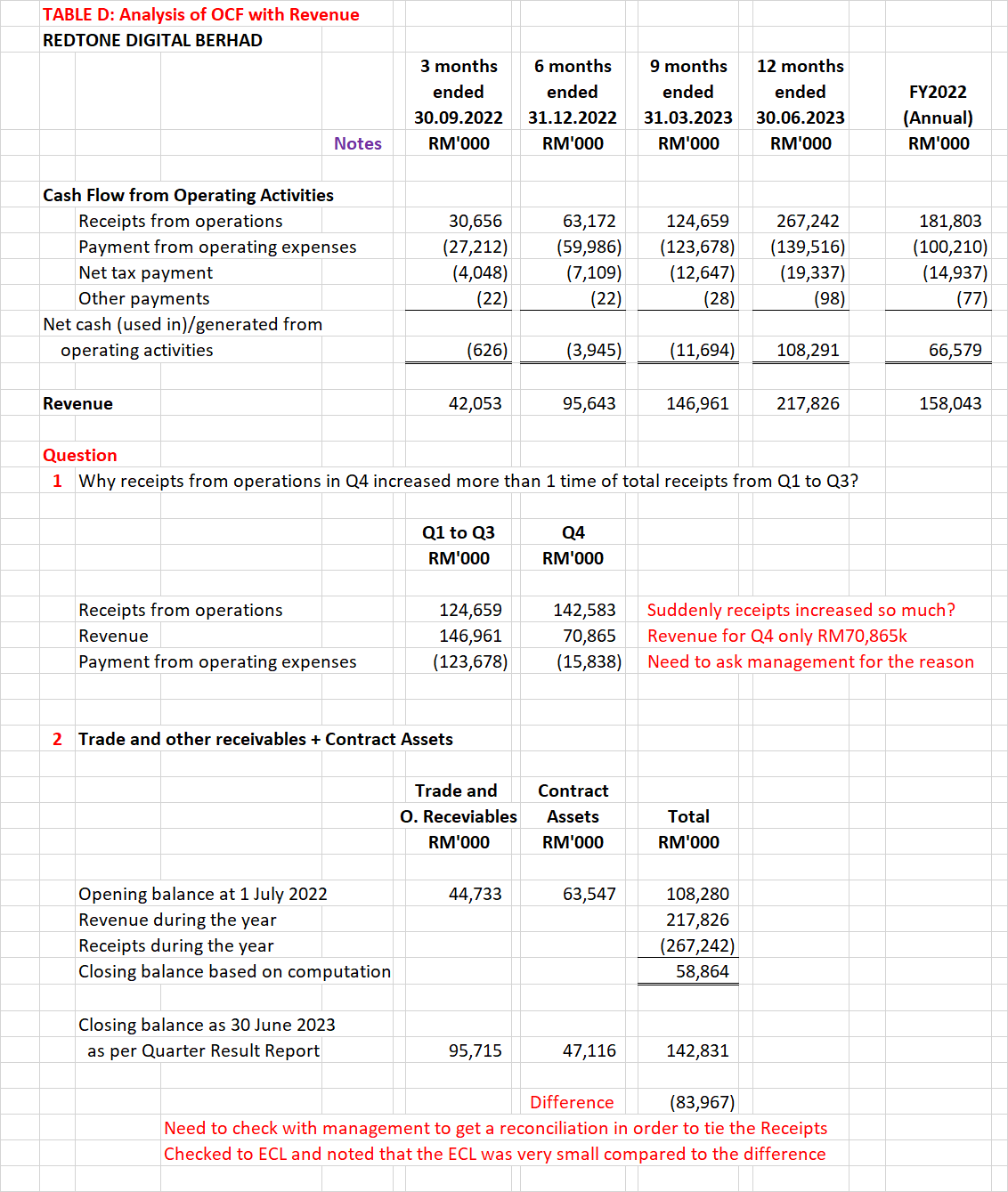
Task: Select receipts value 30,656
Action: pyautogui.click(x=476, y=221)
